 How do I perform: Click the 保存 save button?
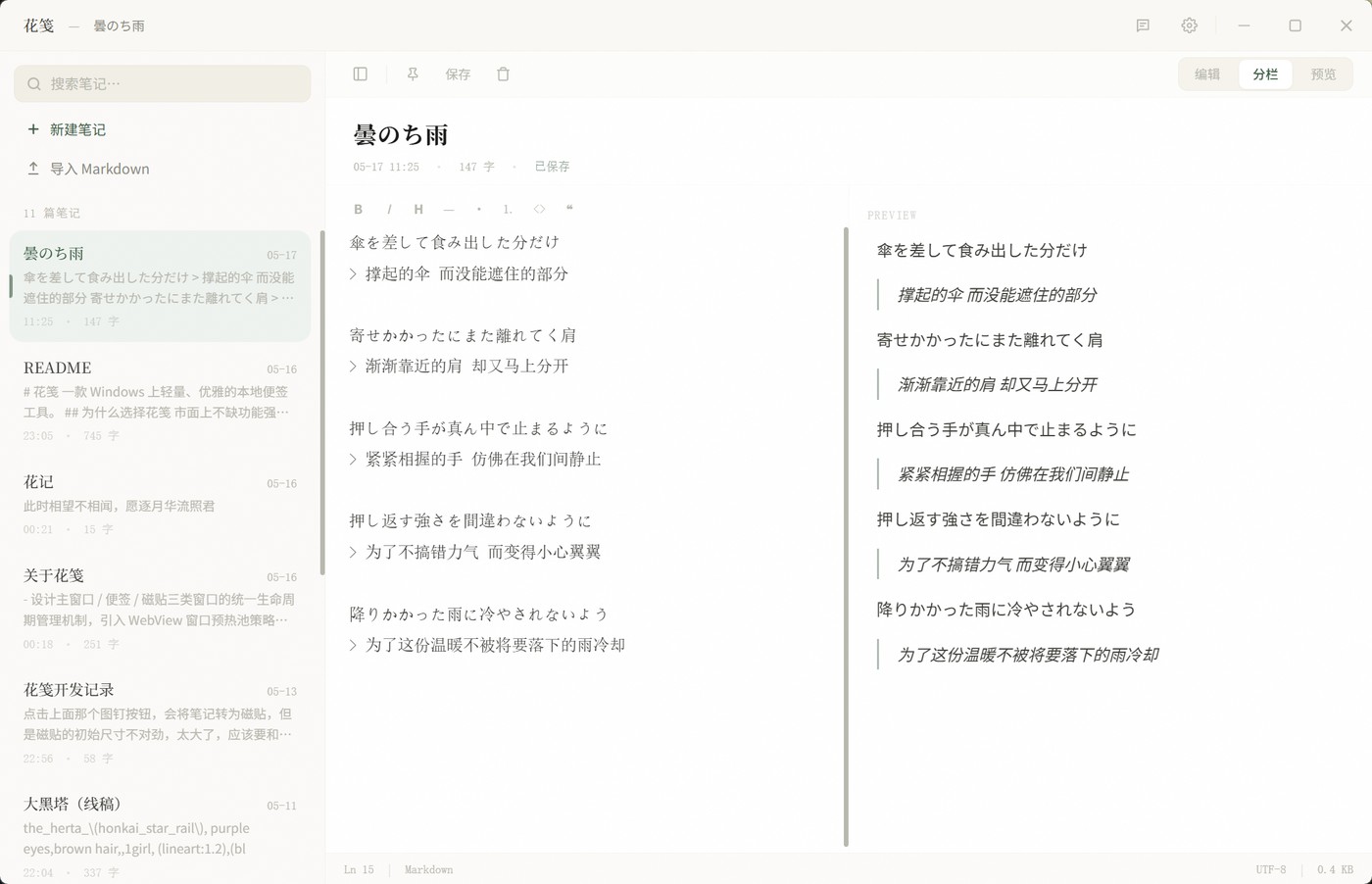tap(458, 74)
